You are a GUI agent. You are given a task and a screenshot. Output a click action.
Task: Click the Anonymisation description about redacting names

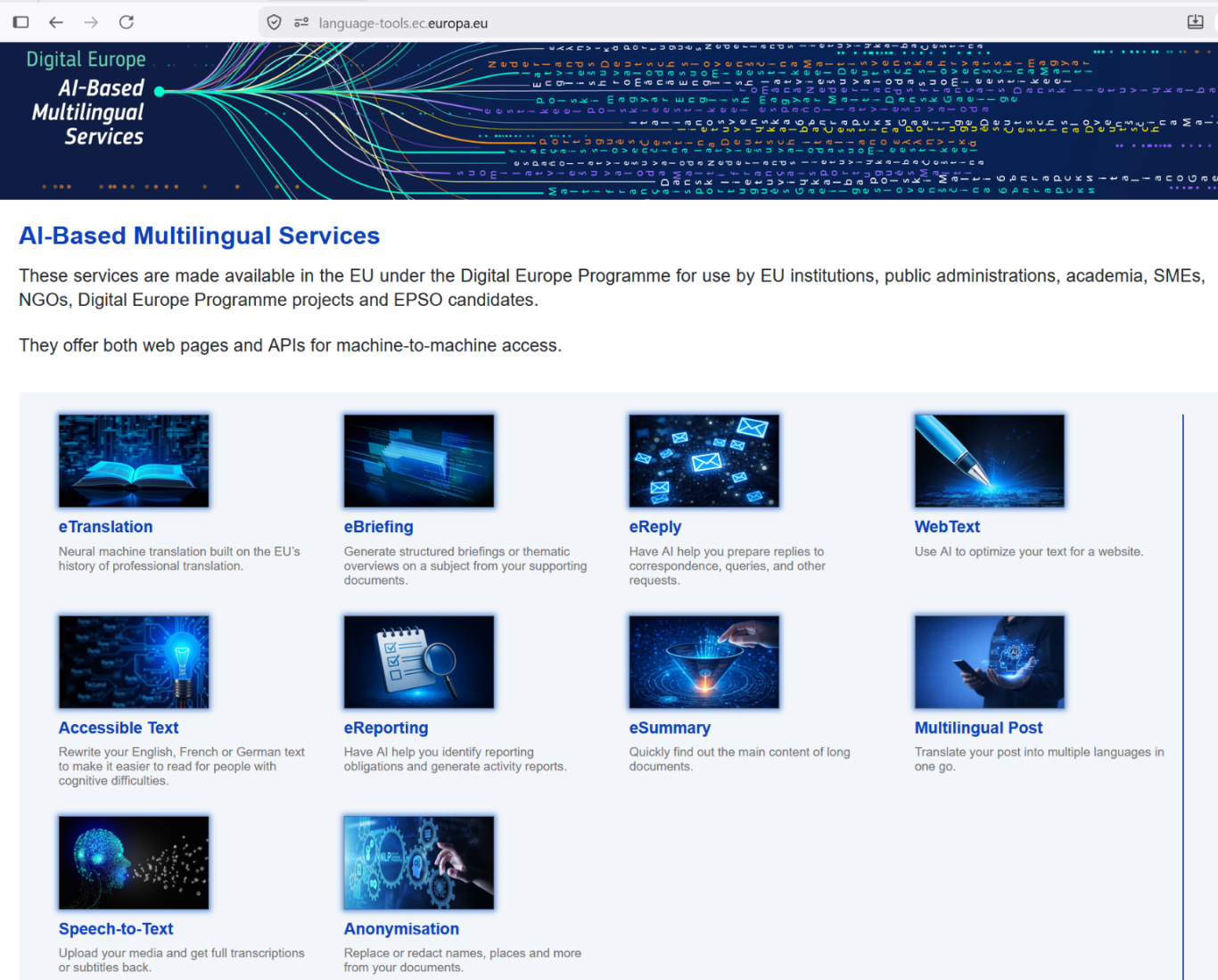pyautogui.click(x=463, y=960)
